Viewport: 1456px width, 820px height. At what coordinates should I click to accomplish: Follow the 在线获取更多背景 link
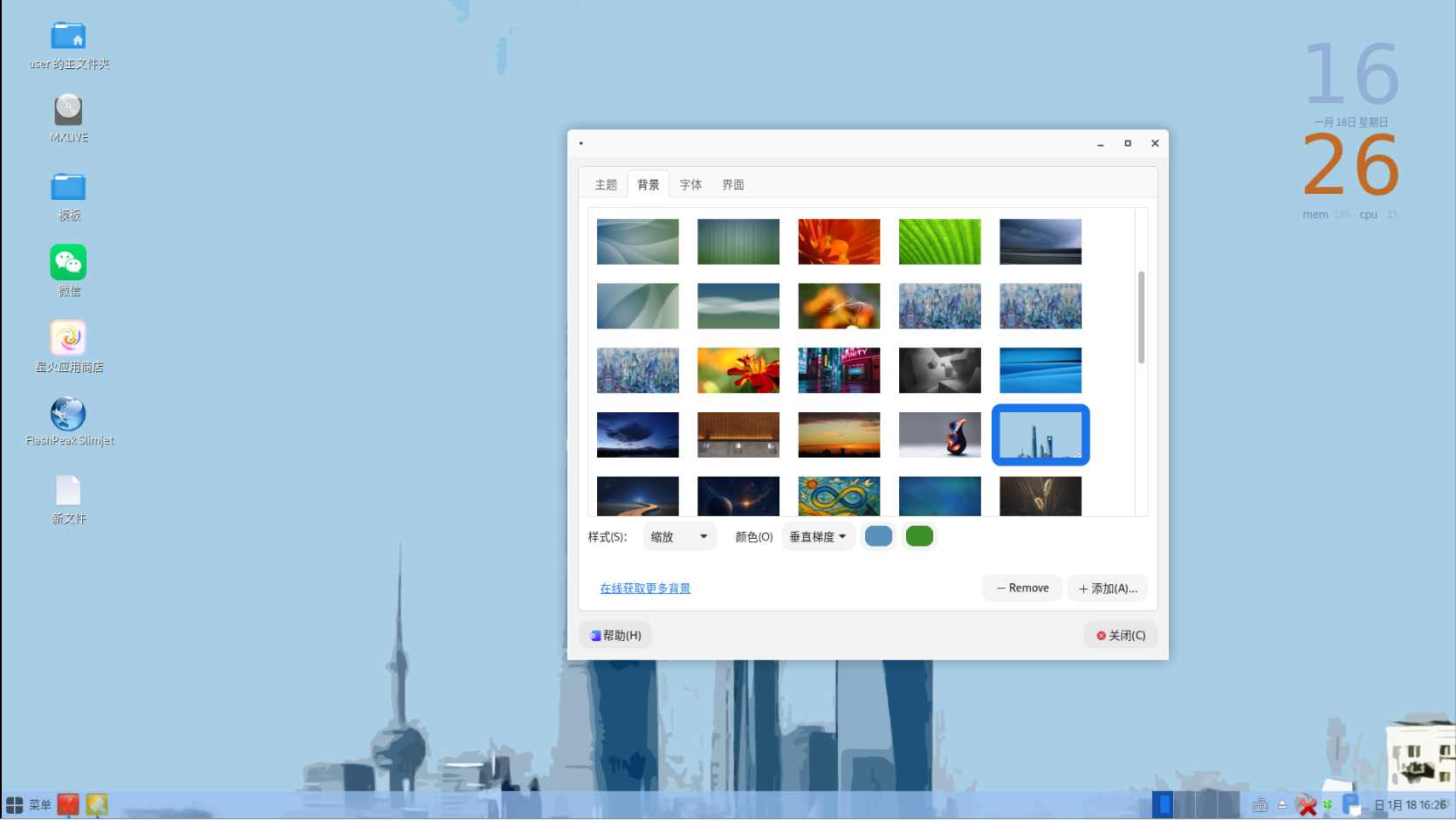click(645, 589)
